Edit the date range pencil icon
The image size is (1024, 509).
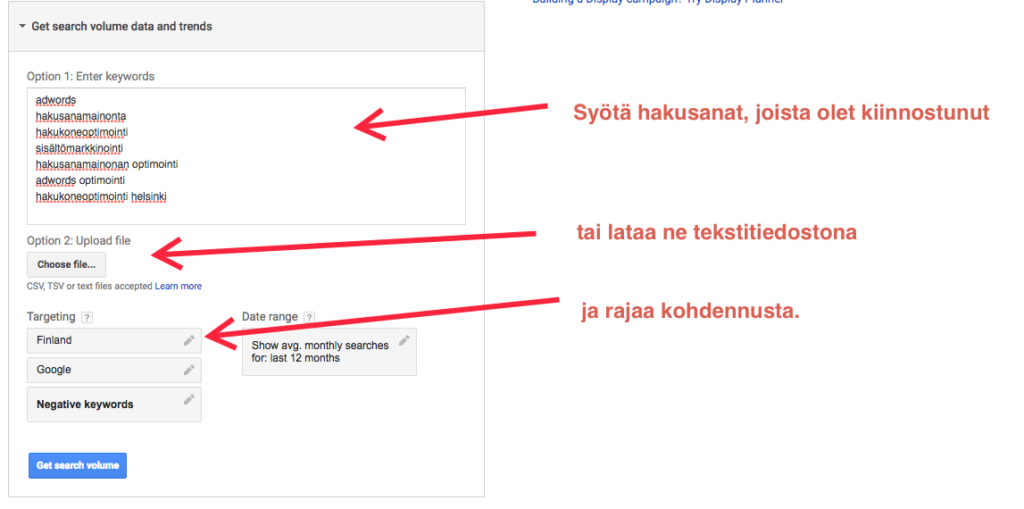[x=404, y=340]
